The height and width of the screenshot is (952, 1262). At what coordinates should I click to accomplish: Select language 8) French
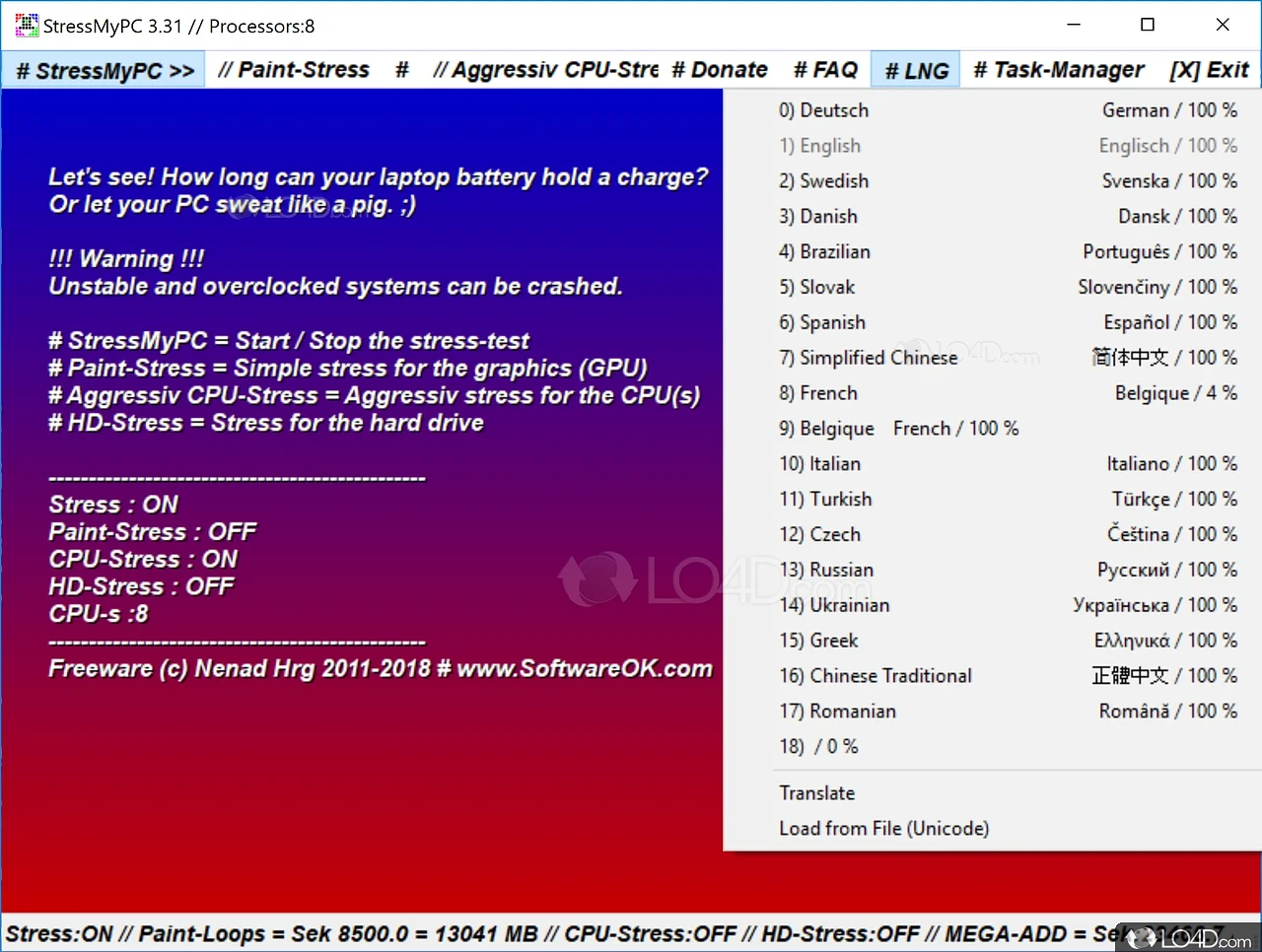tap(993, 393)
